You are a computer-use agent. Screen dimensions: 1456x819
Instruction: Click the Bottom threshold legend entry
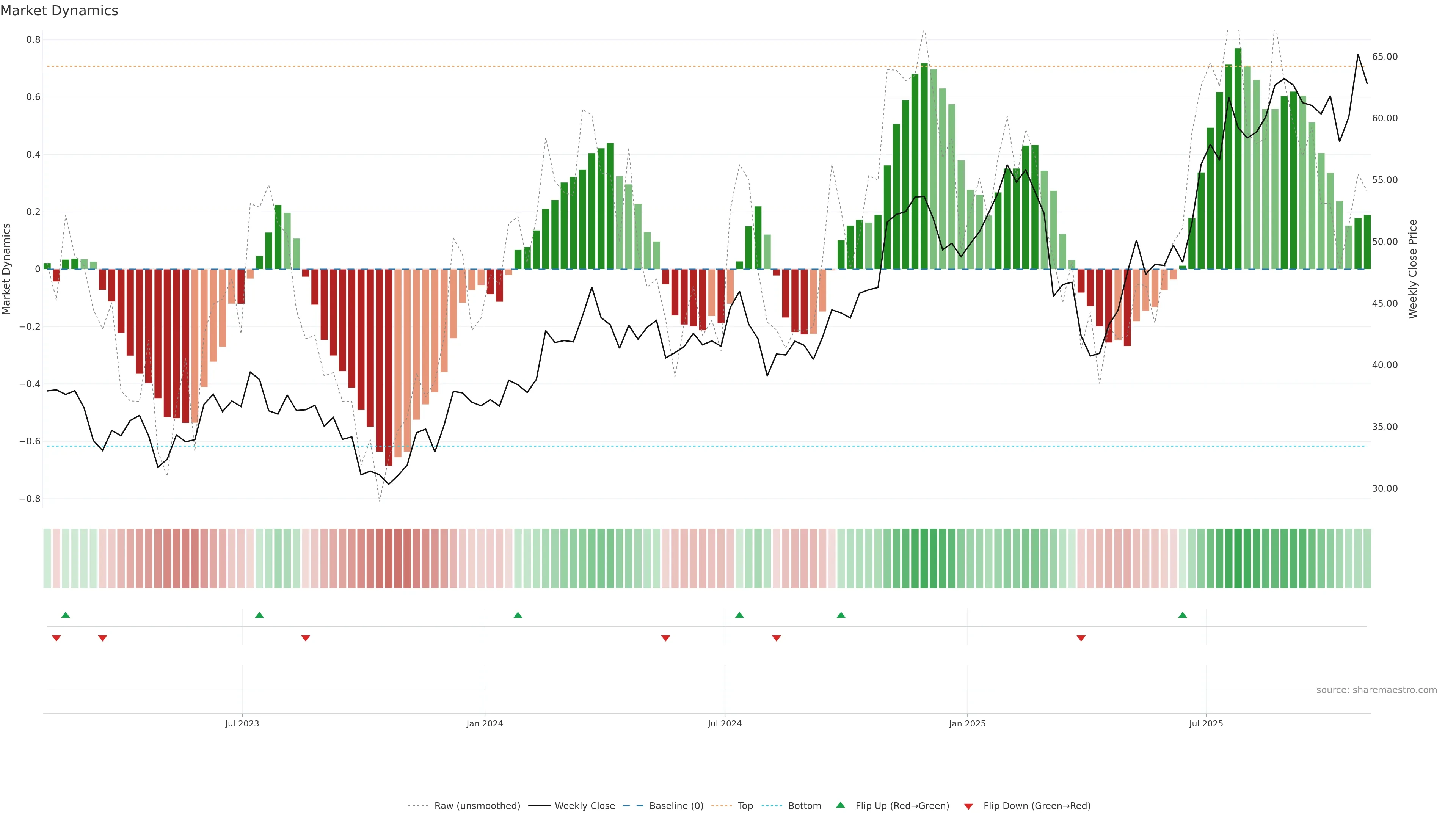(x=804, y=806)
